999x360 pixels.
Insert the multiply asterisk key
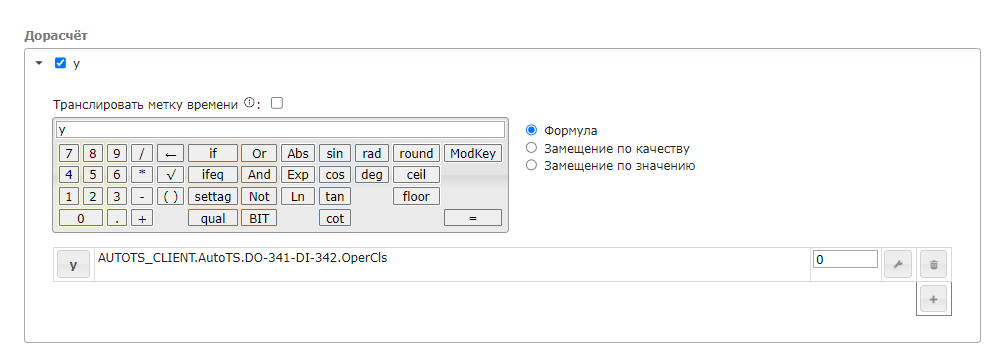click(142, 175)
